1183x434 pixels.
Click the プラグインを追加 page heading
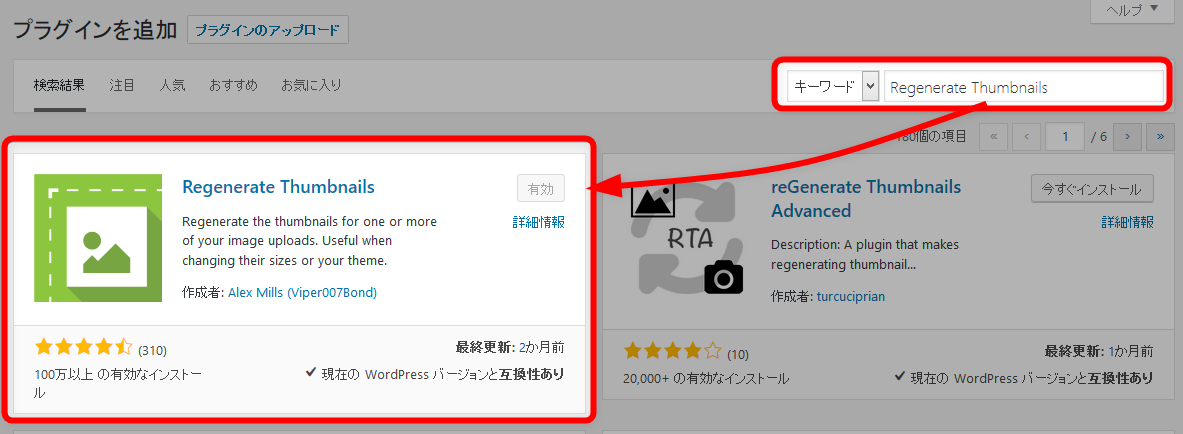tap(95, 30)
